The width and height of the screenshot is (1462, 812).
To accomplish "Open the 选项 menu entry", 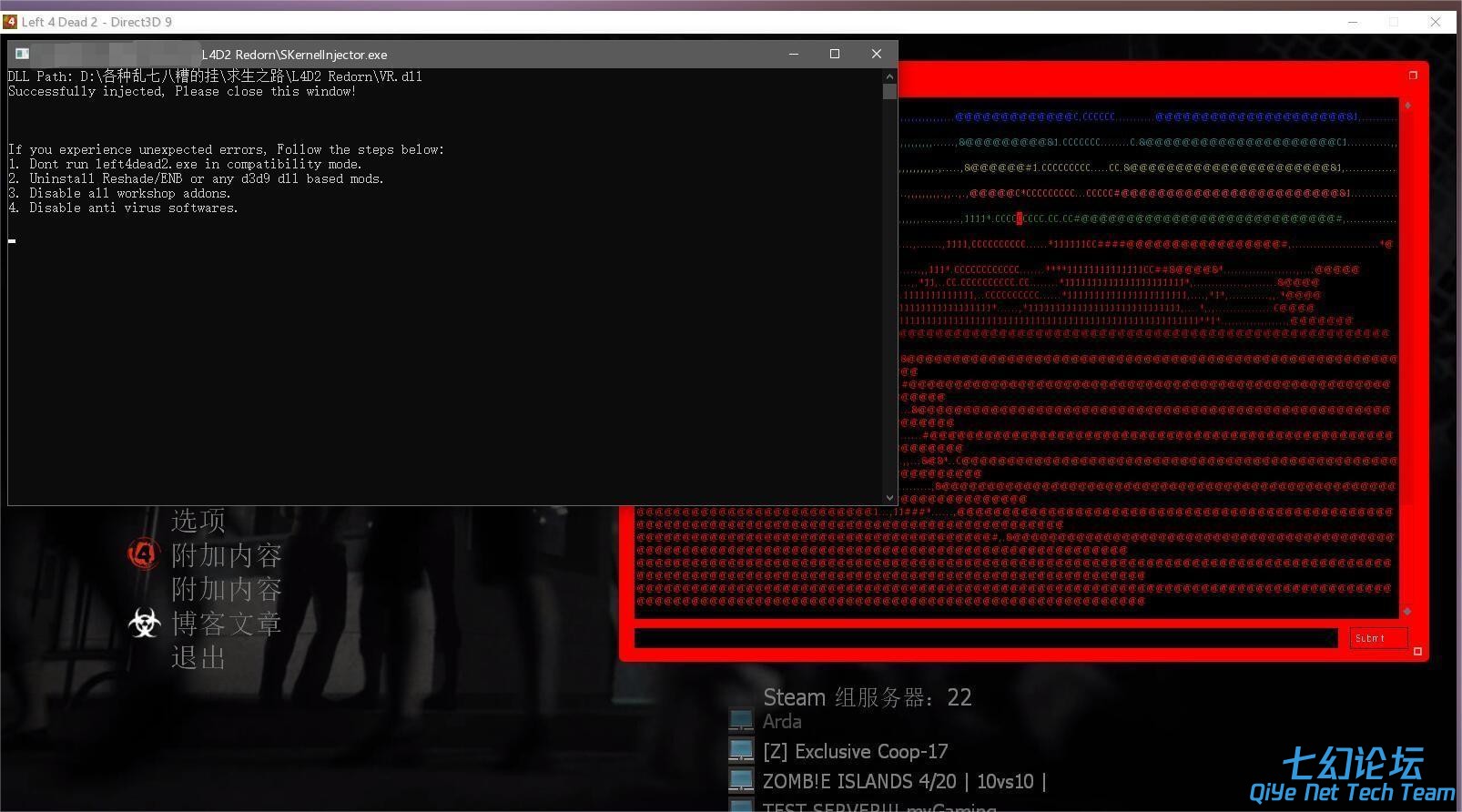I will coord(198,521).
